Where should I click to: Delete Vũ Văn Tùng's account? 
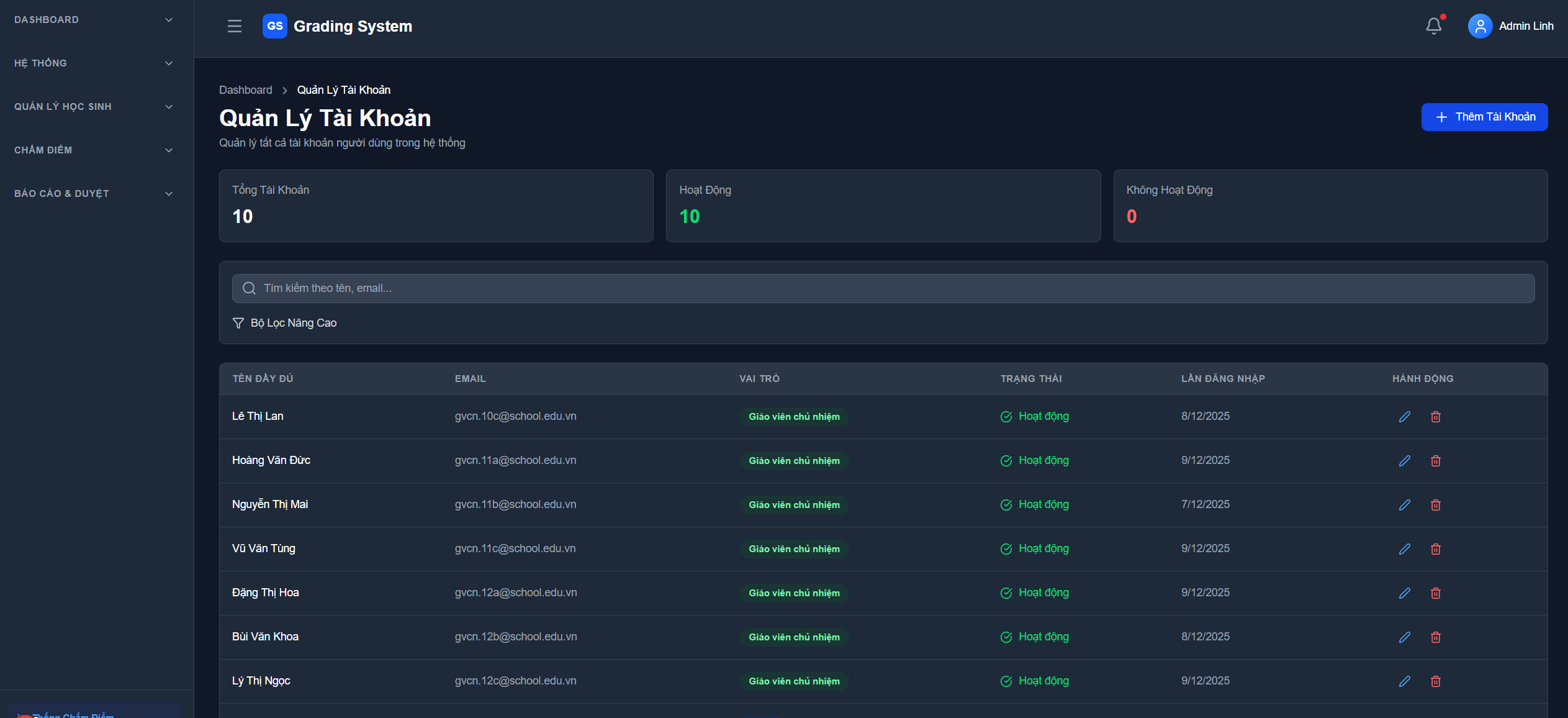tap(1435, 549)
